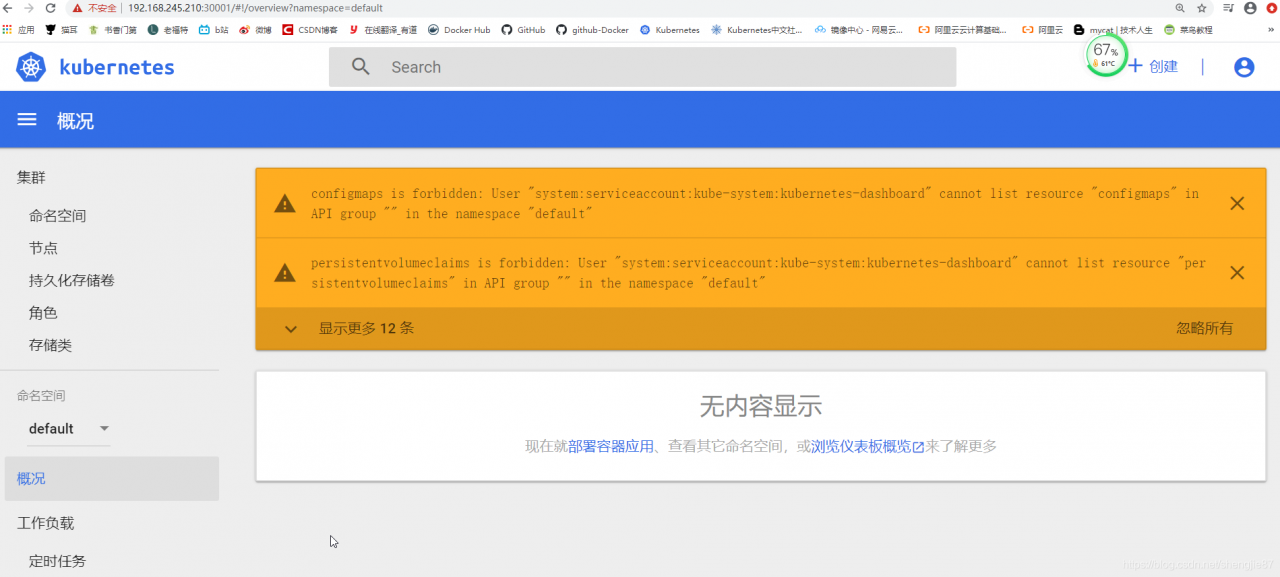Open the hamburger navigation menu
Viewport: 1280px width, 577px height.
(26, 119)
